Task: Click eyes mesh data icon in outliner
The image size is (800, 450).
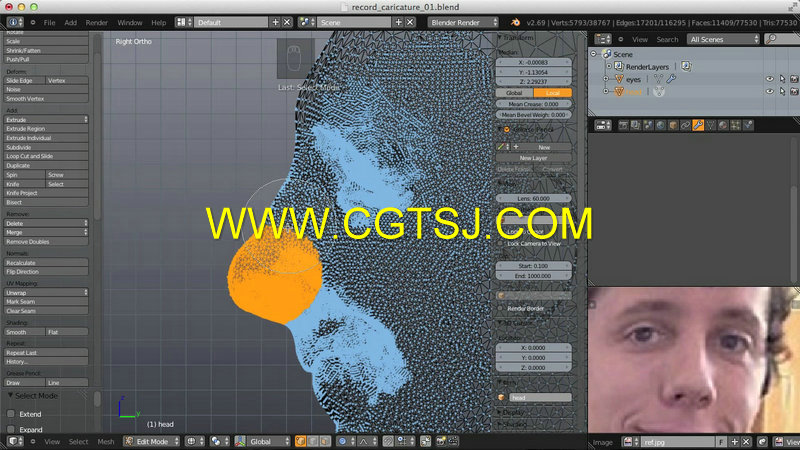Action: [x=658, y=79]
